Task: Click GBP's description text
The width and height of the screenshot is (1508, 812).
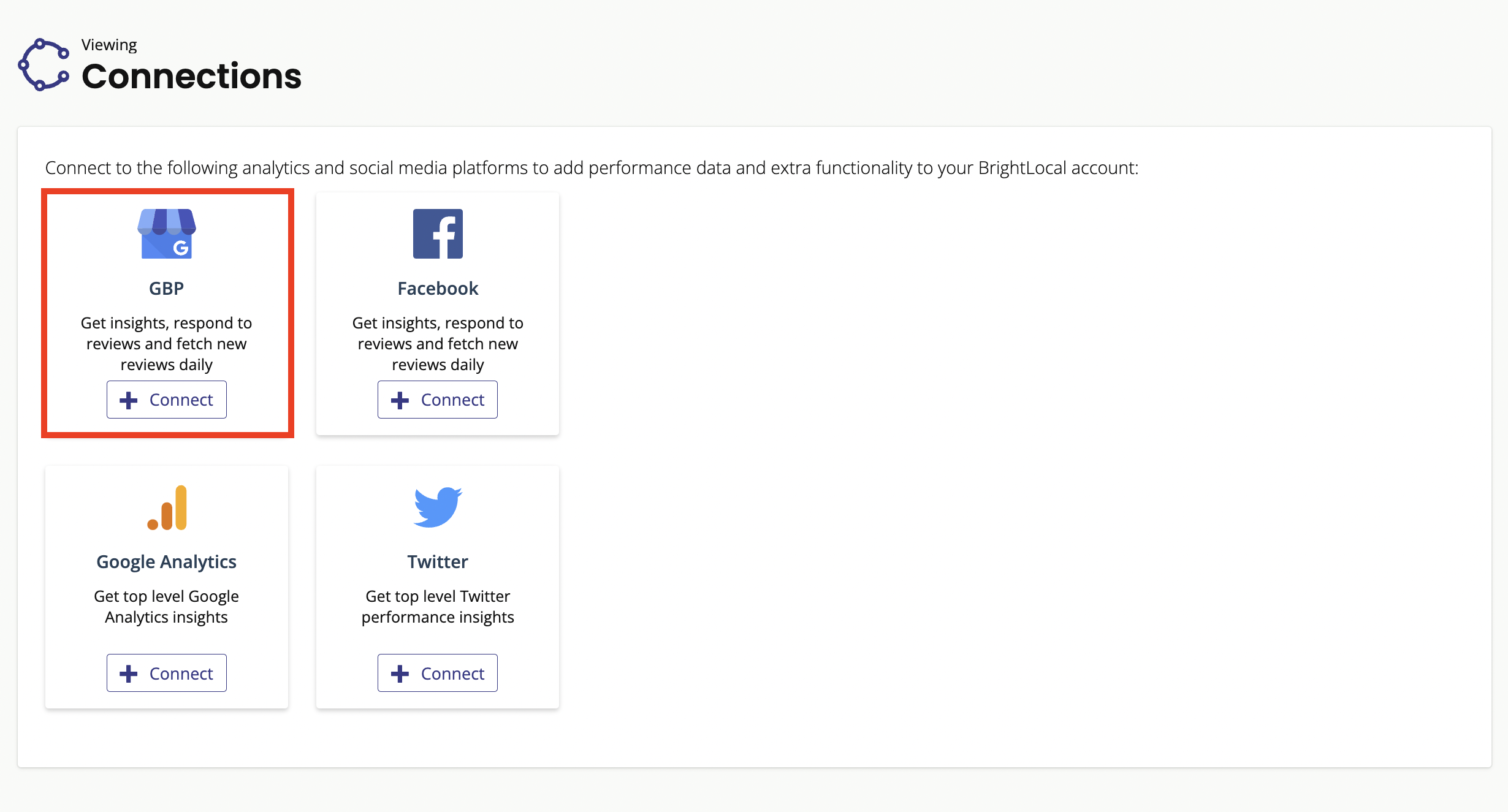Action: [x=167, y=343]
